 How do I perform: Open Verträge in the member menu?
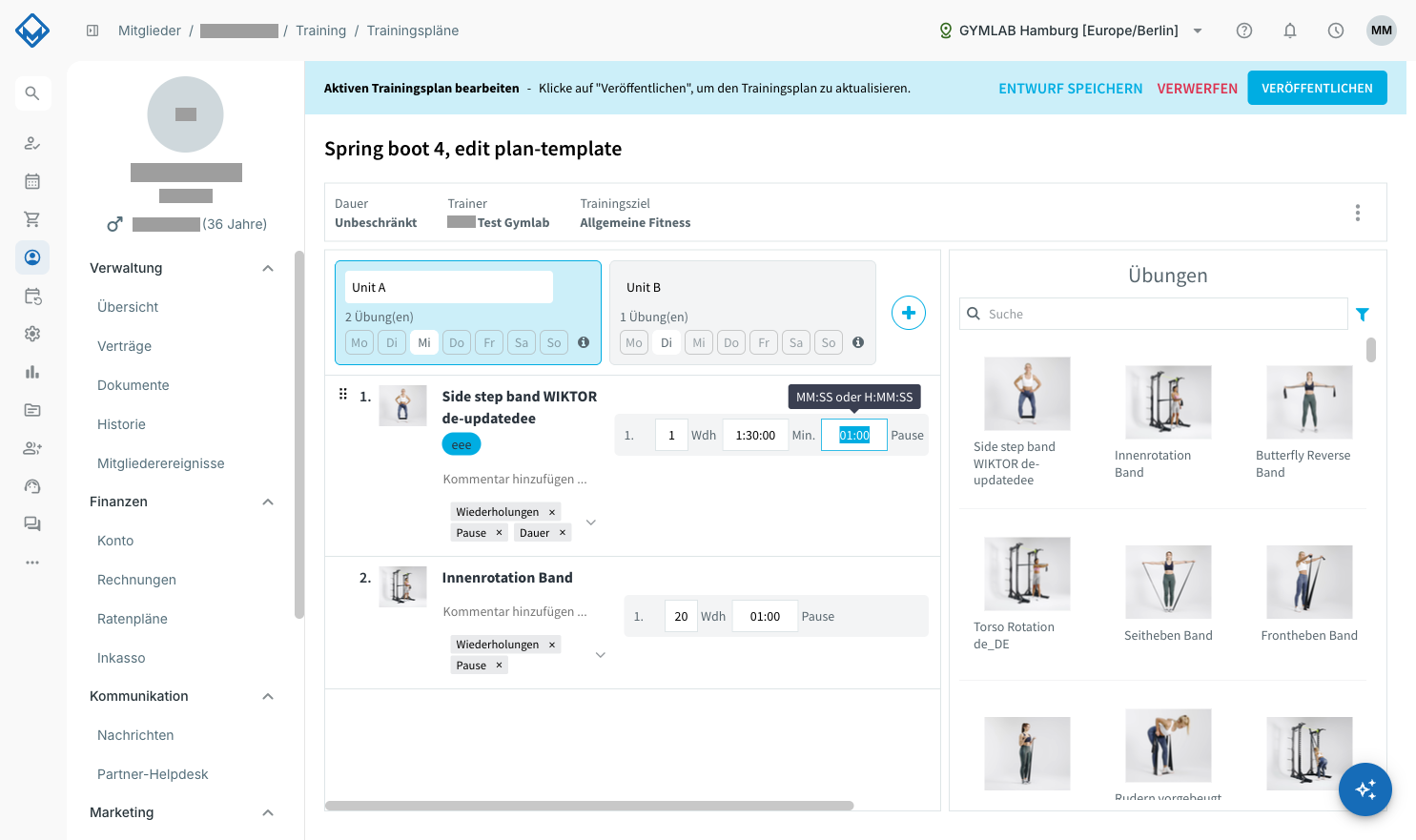pyautogui.click(x=124, y=346)
